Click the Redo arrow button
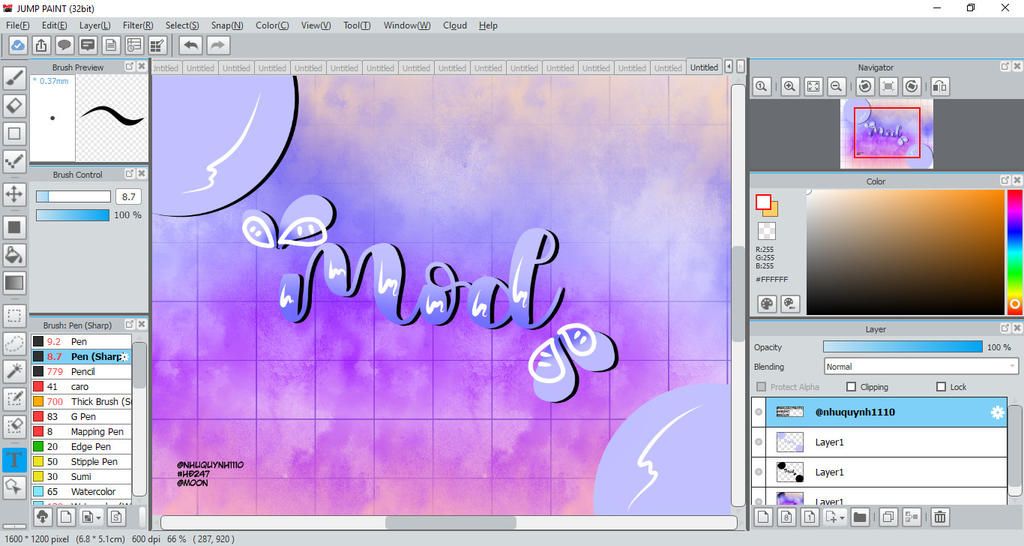Image resolution: width=1024 pixels, height=546 pixels. [219, 45]
